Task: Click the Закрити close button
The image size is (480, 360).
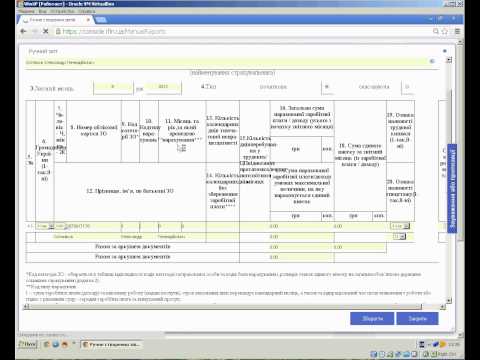Action: 417,319
